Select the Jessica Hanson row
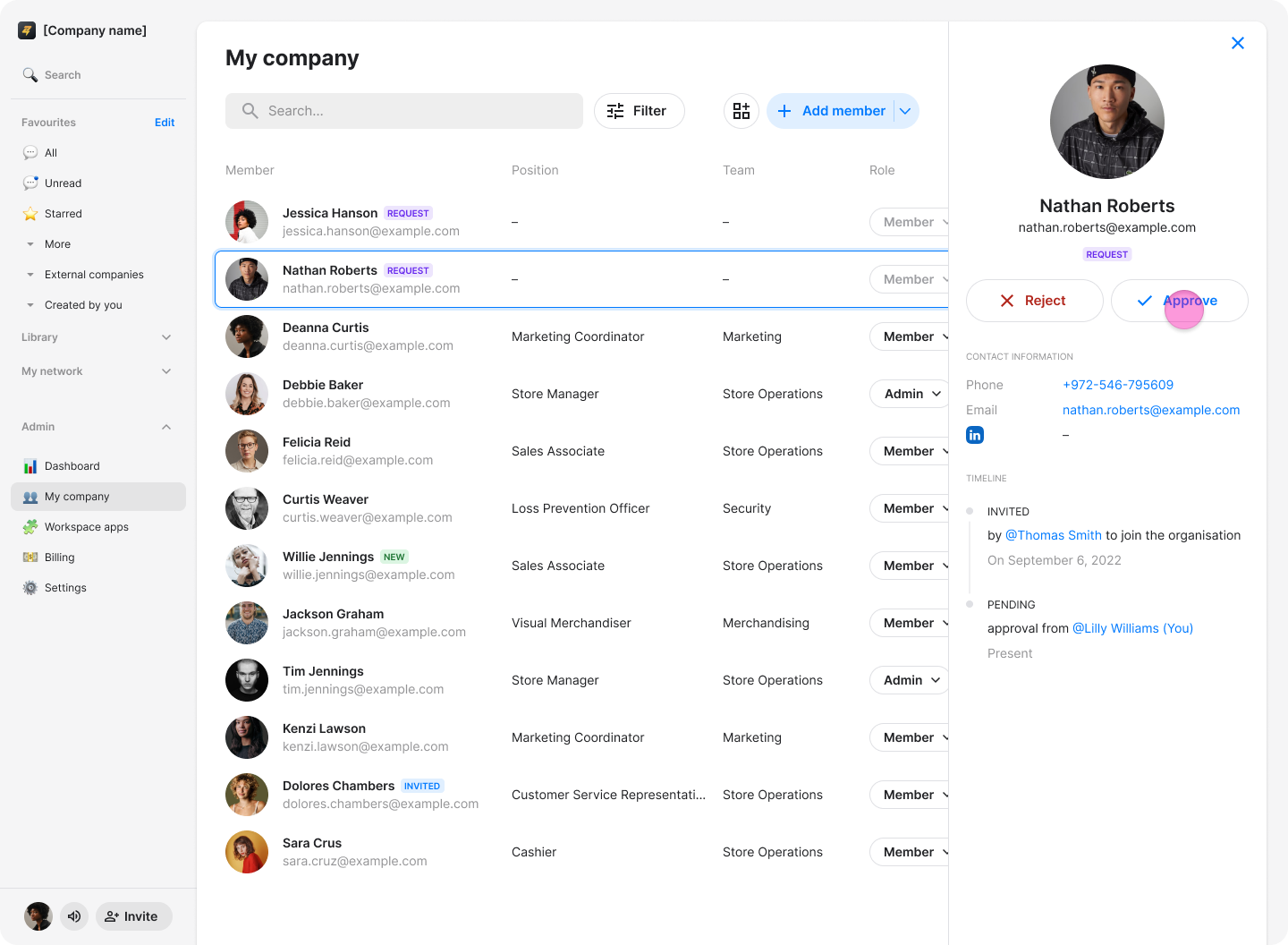 pyautogui.click(x=581, y=222)
